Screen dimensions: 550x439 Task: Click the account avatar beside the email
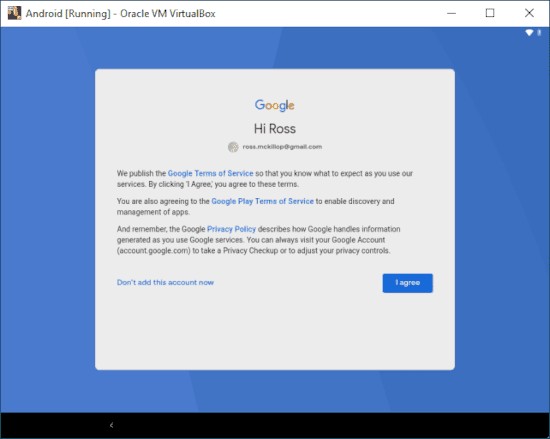tap(233, 147)
